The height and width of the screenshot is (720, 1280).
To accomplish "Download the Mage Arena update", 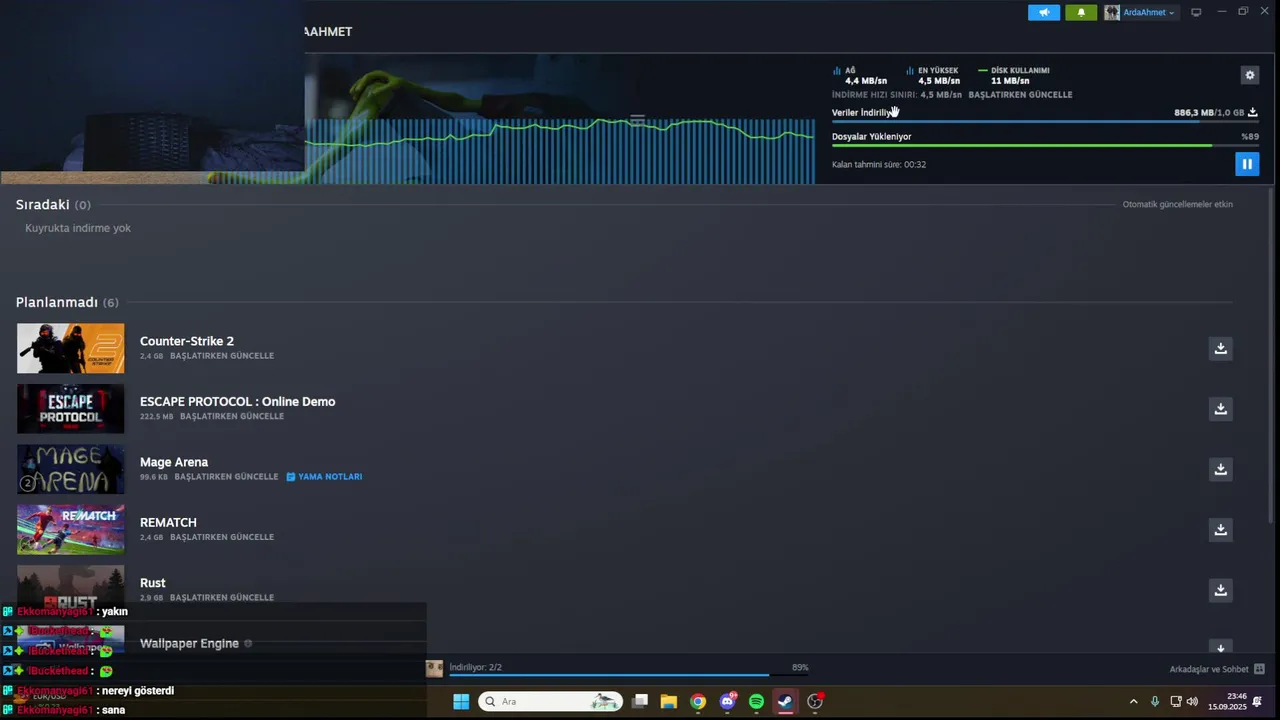I will click(1220, 469).
